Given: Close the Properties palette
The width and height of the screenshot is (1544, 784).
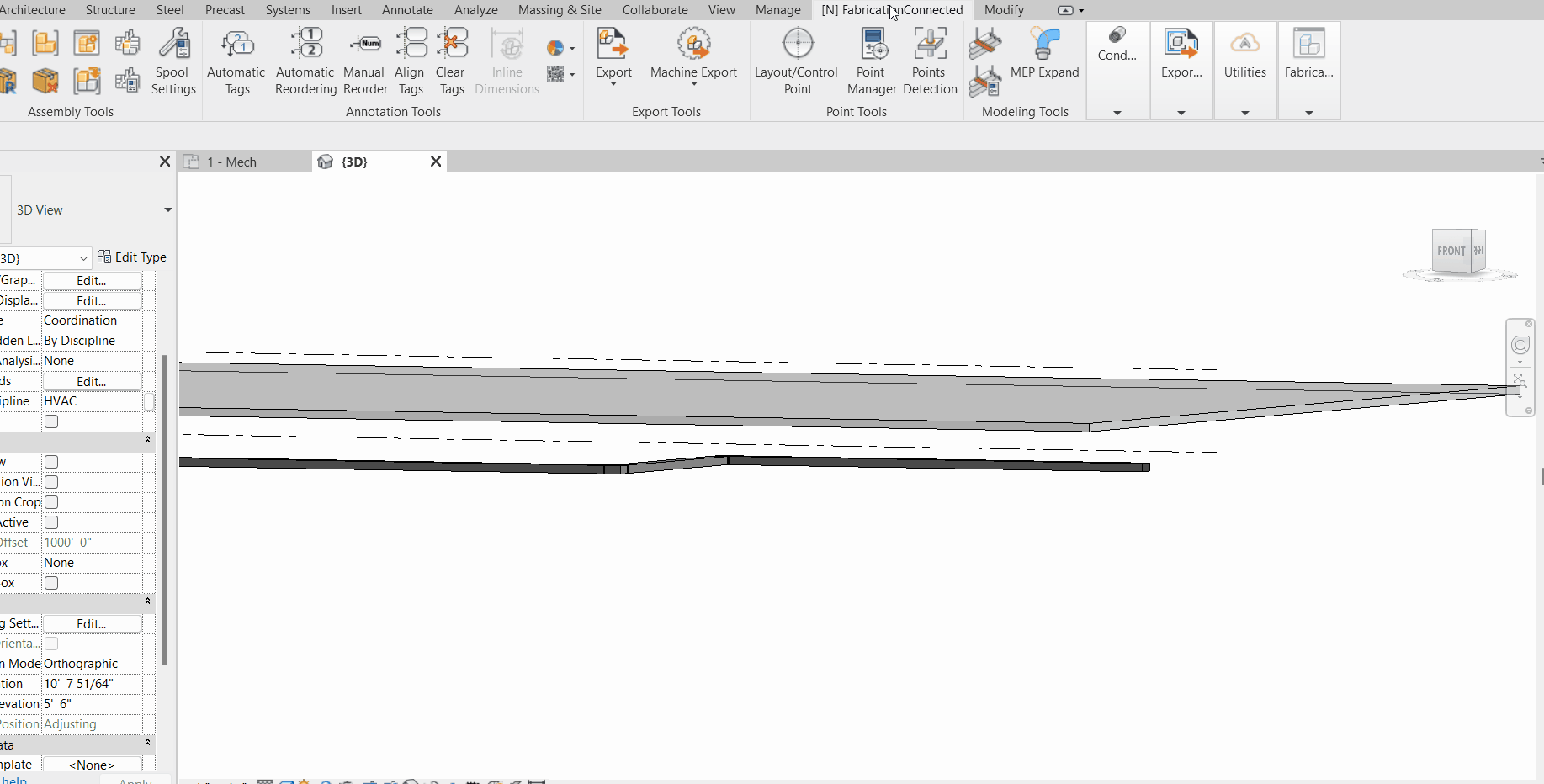Looking at the screenshot, I should [x=165, y=162].
